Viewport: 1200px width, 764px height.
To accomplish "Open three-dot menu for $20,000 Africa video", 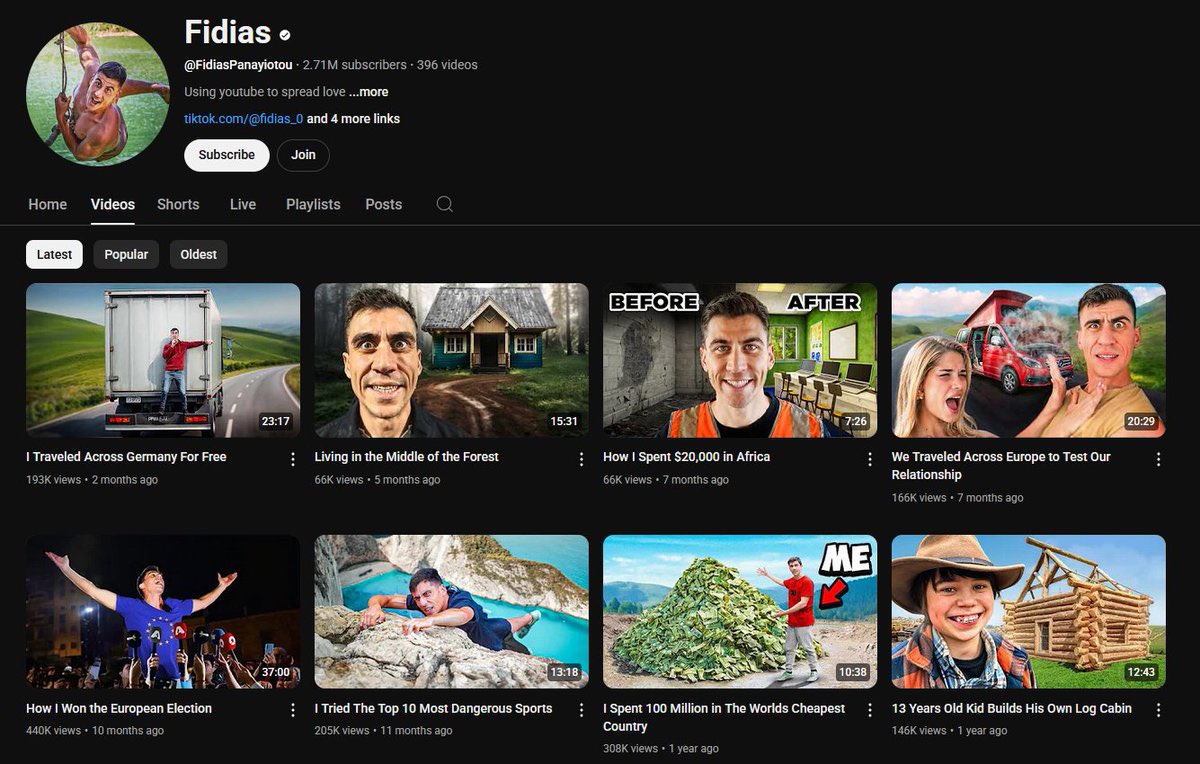I will 870,459.
